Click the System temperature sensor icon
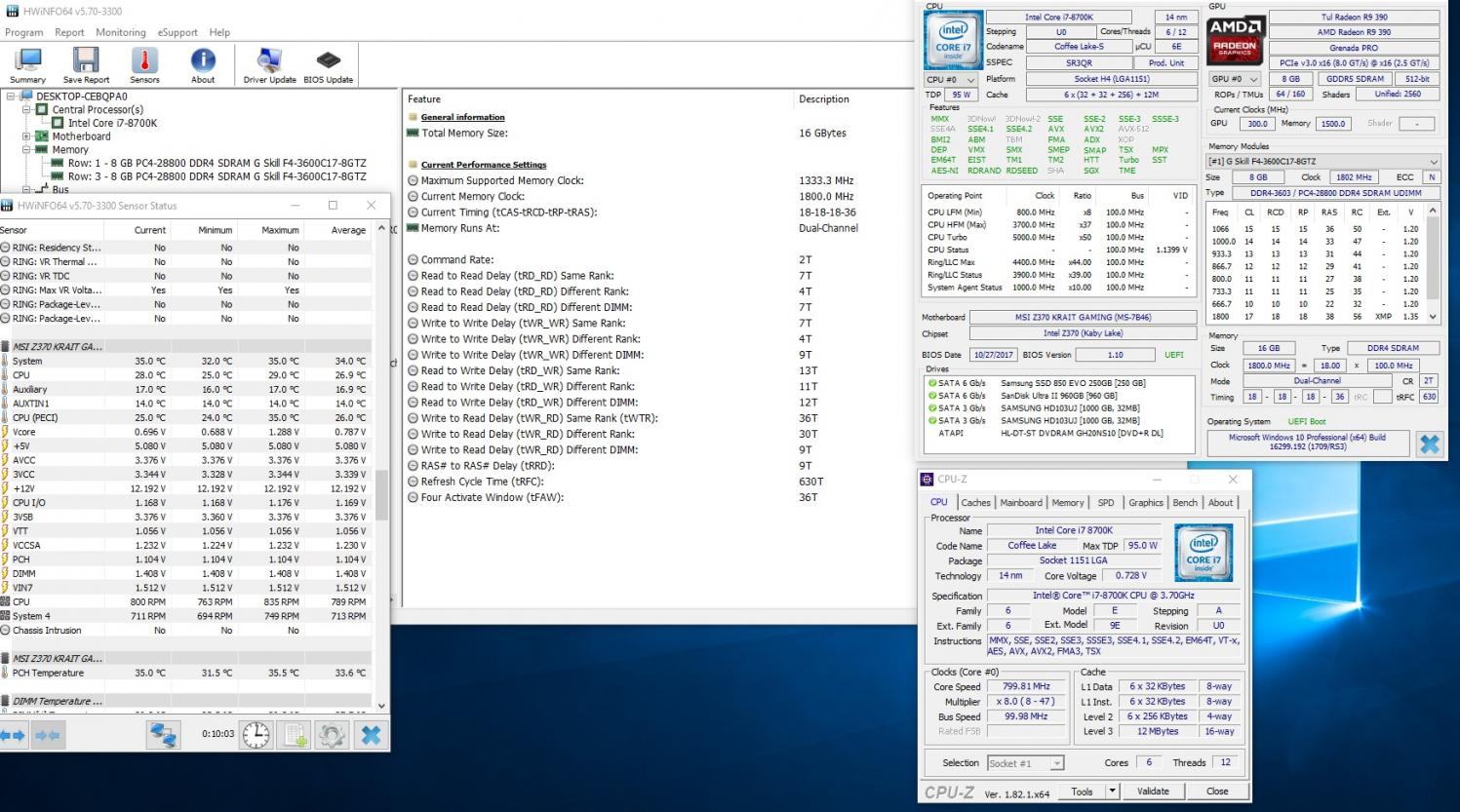The height and width of the screenshot is (812, 1460). click(5, 361)
